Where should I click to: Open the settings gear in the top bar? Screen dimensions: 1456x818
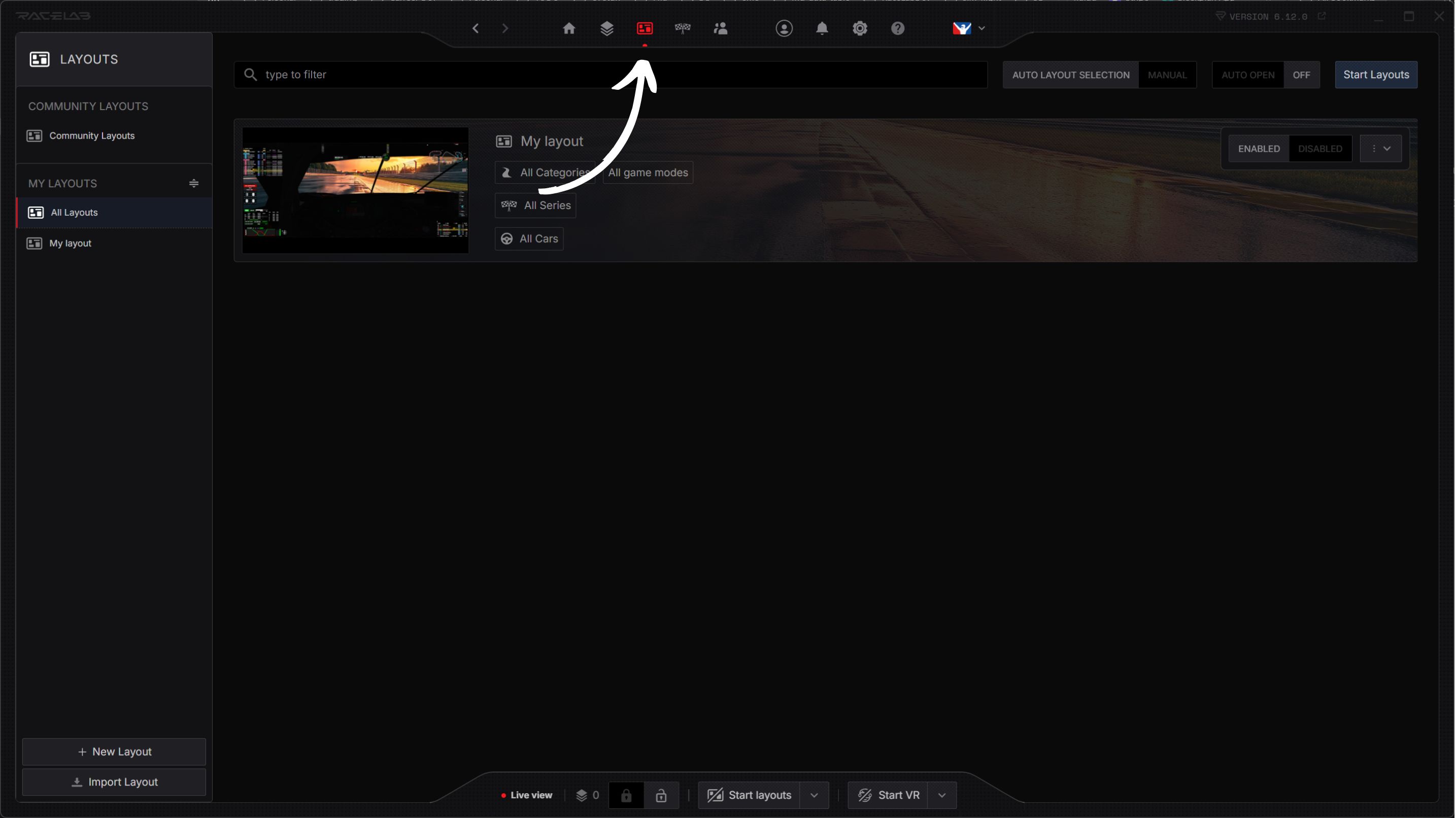[859, 28]
